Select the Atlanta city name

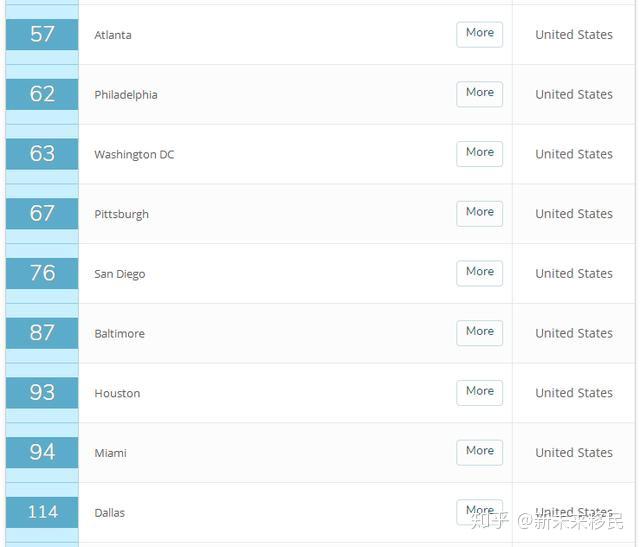113,35
